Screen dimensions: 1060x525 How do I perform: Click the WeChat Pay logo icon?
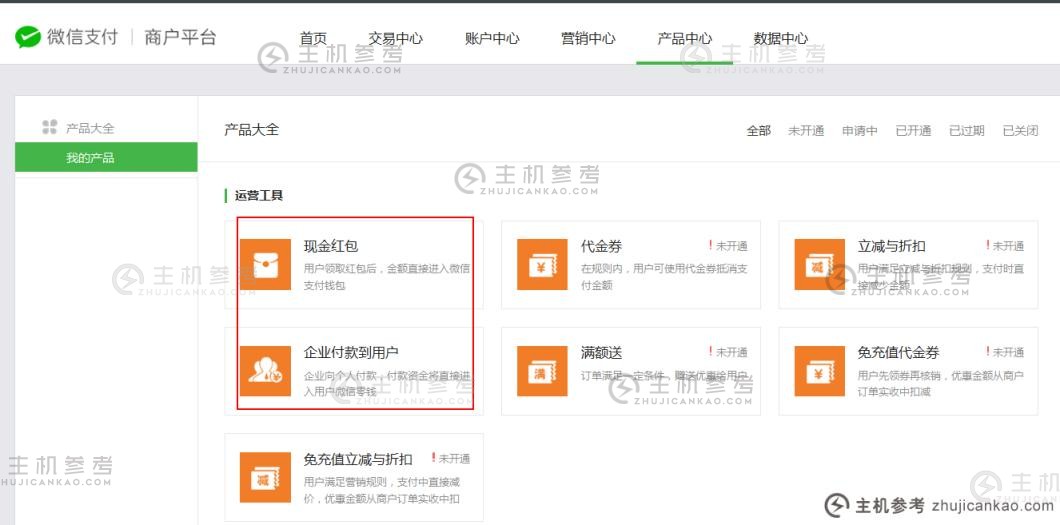click(x=28, y=37)
